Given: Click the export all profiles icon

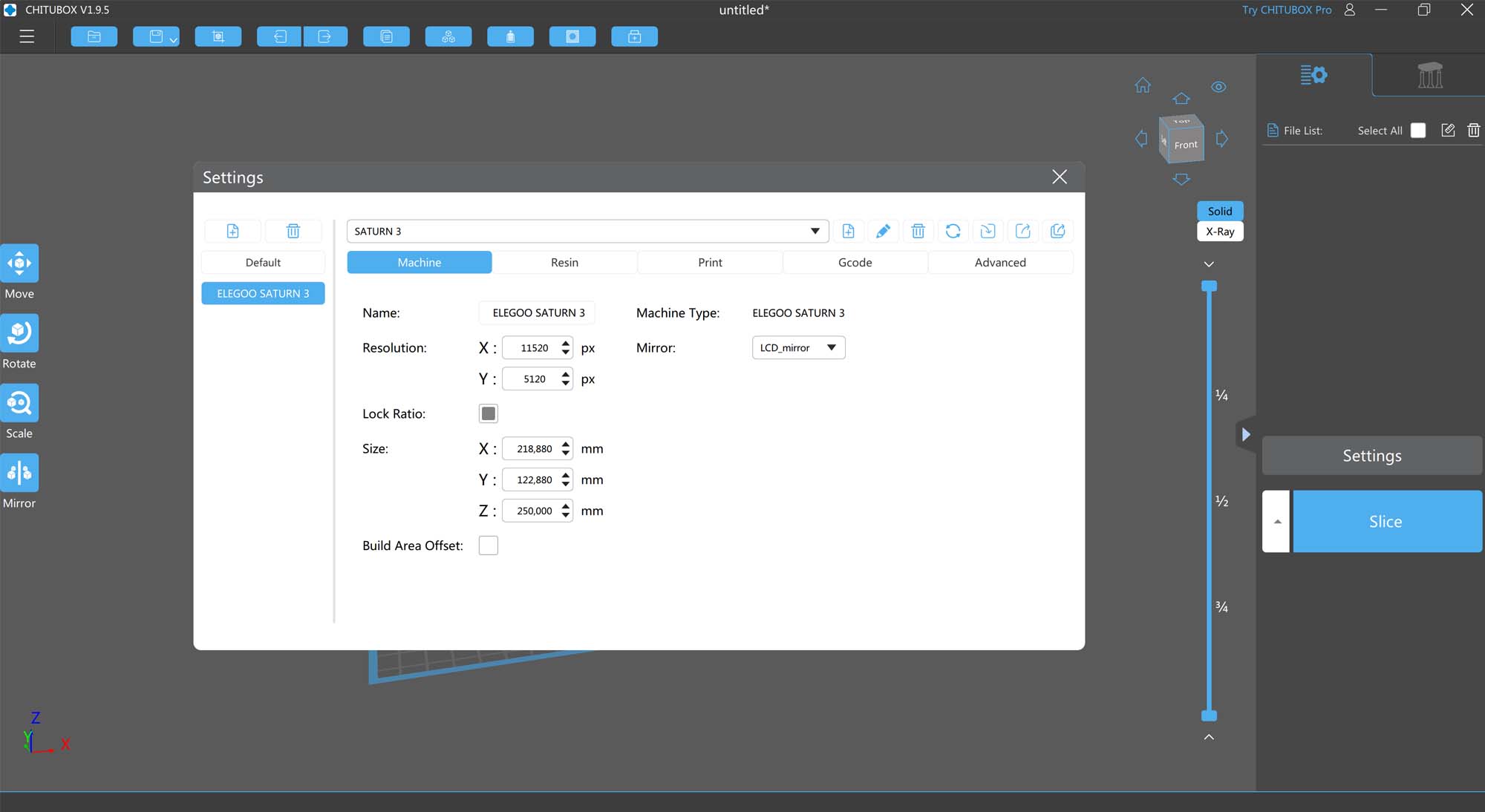Looking at the screenshot, I should [x=1058, y=231].
